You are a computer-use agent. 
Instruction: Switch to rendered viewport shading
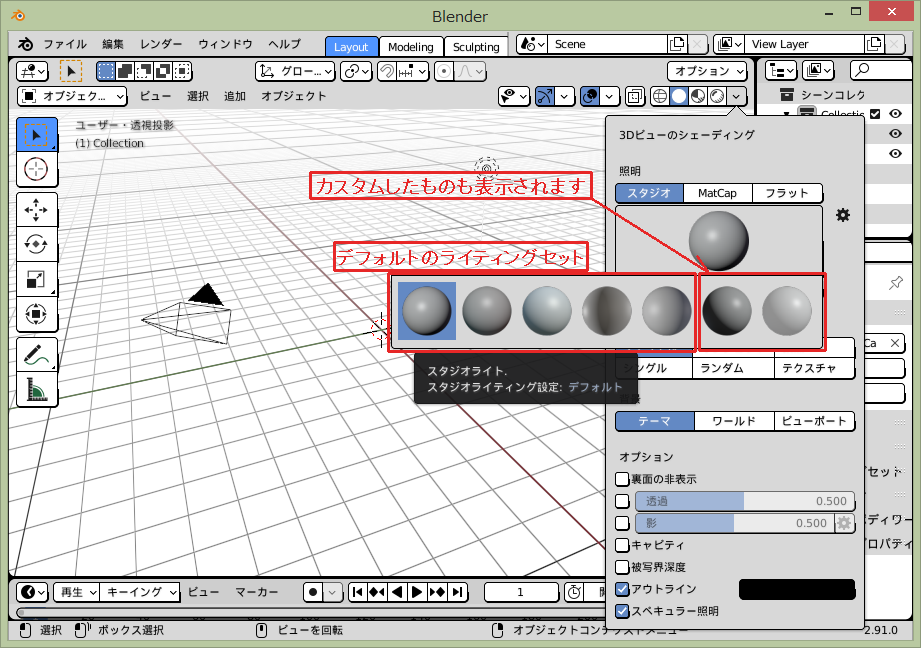point(717,96)
